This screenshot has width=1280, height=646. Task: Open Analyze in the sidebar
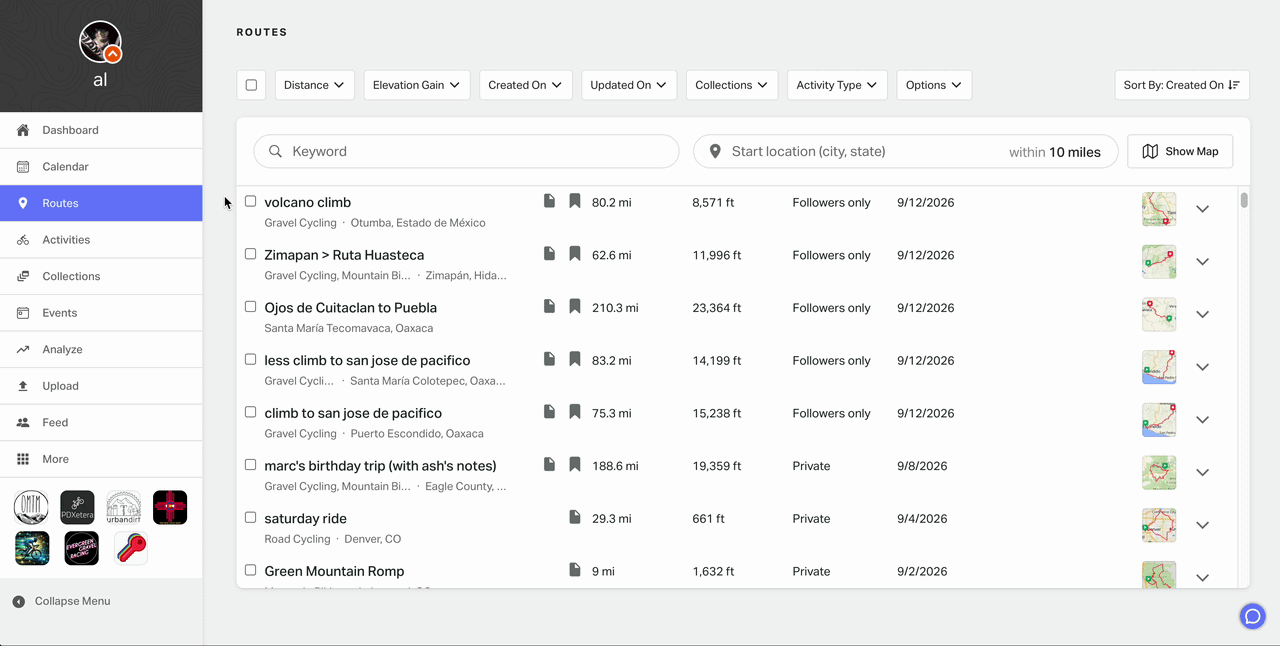pos(101,349)
